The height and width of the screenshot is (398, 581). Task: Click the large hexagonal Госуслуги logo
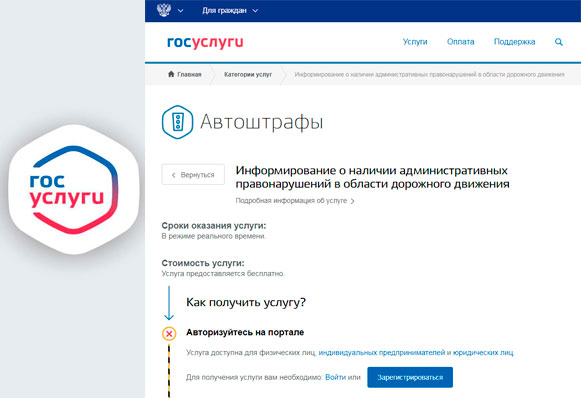tap(74, 190)
